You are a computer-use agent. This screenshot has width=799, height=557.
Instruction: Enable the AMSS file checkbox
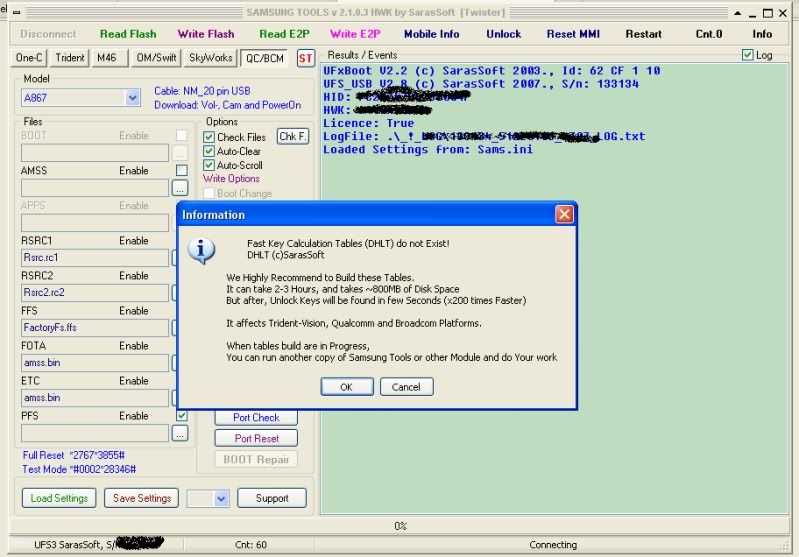coord(181,170)
